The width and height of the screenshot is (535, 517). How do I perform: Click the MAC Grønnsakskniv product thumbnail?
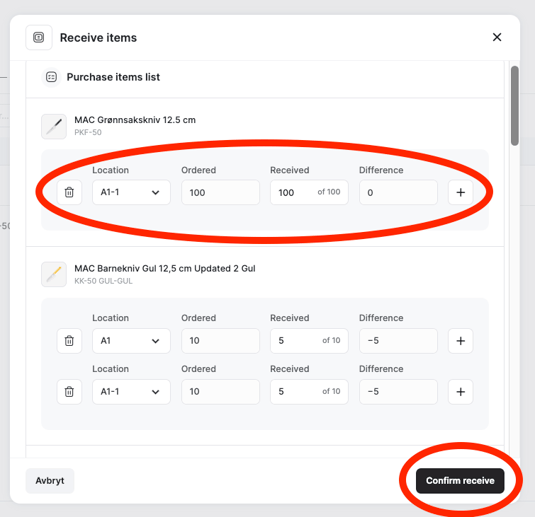(x=54, y=127)
